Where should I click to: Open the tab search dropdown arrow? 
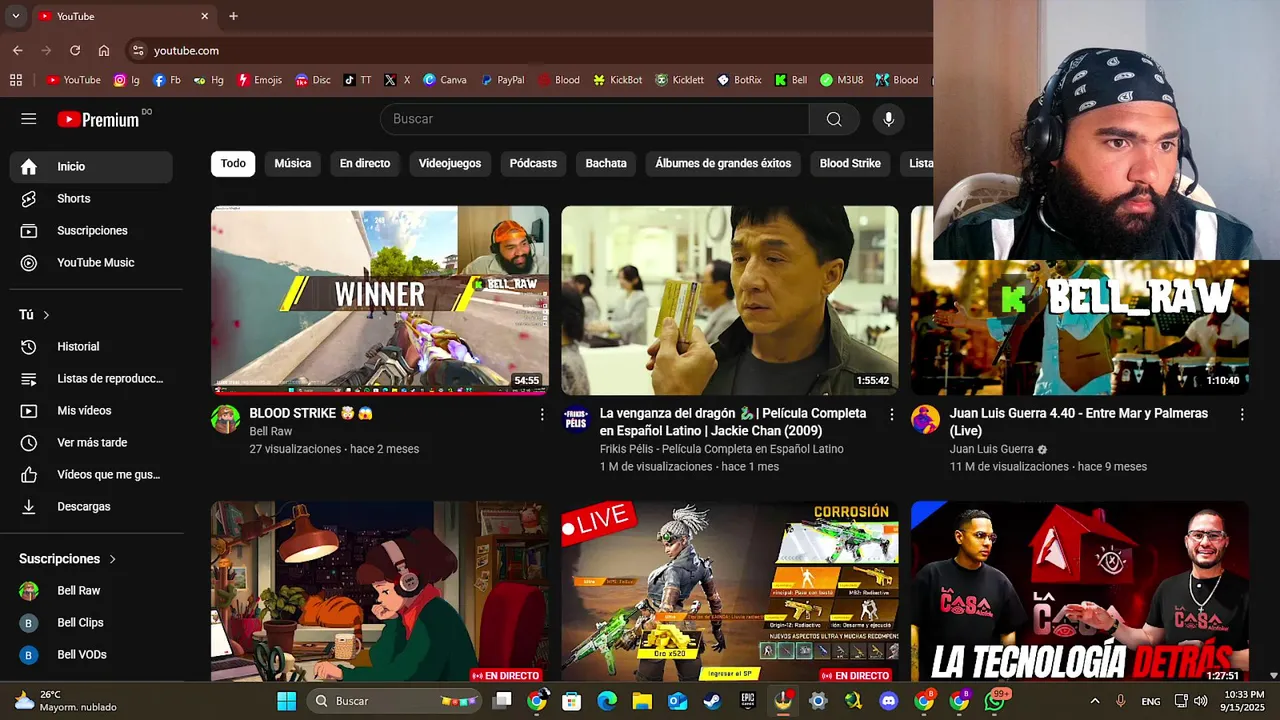(15, 16)
